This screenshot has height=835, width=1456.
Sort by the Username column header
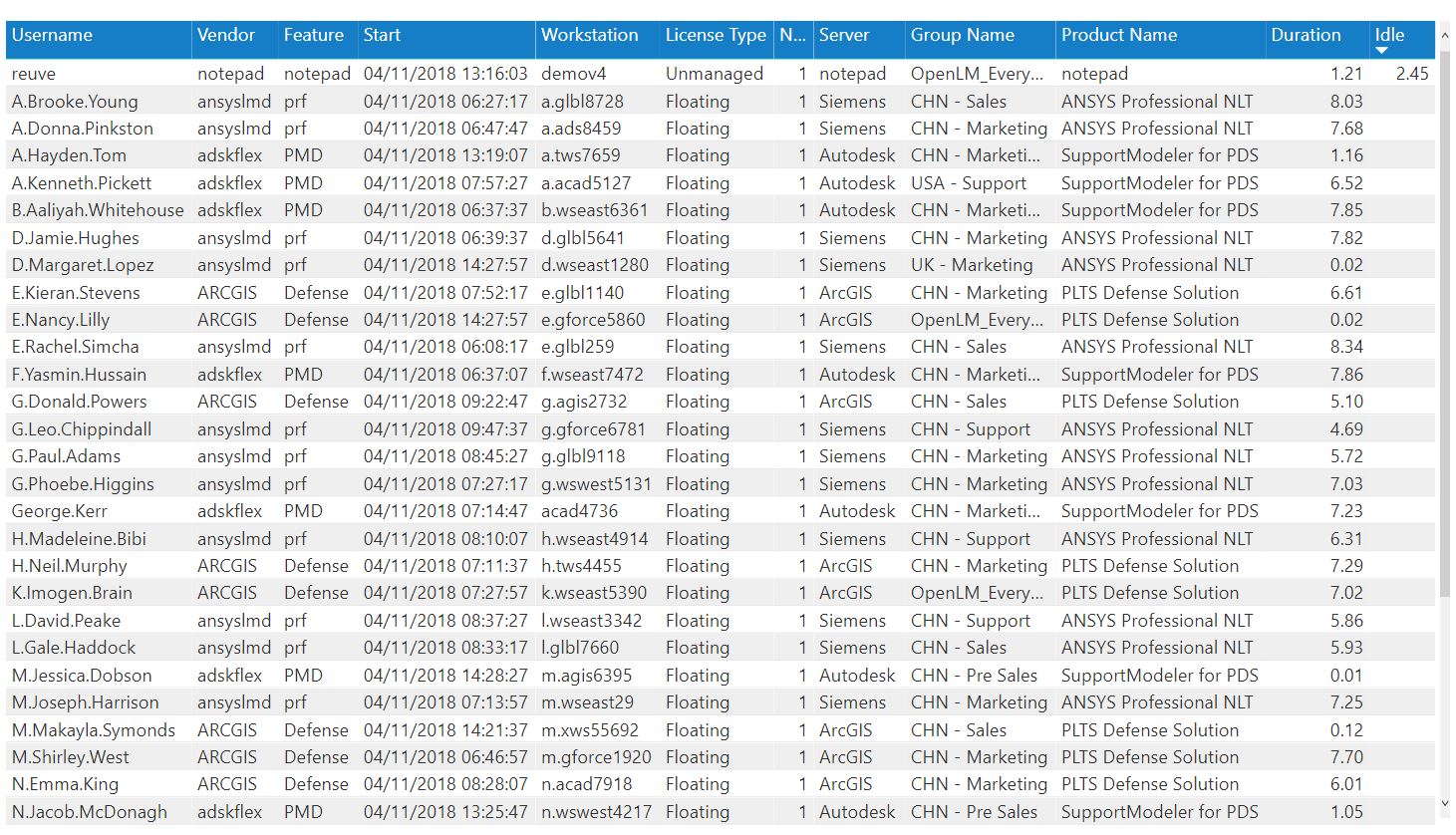click(52, 35)
